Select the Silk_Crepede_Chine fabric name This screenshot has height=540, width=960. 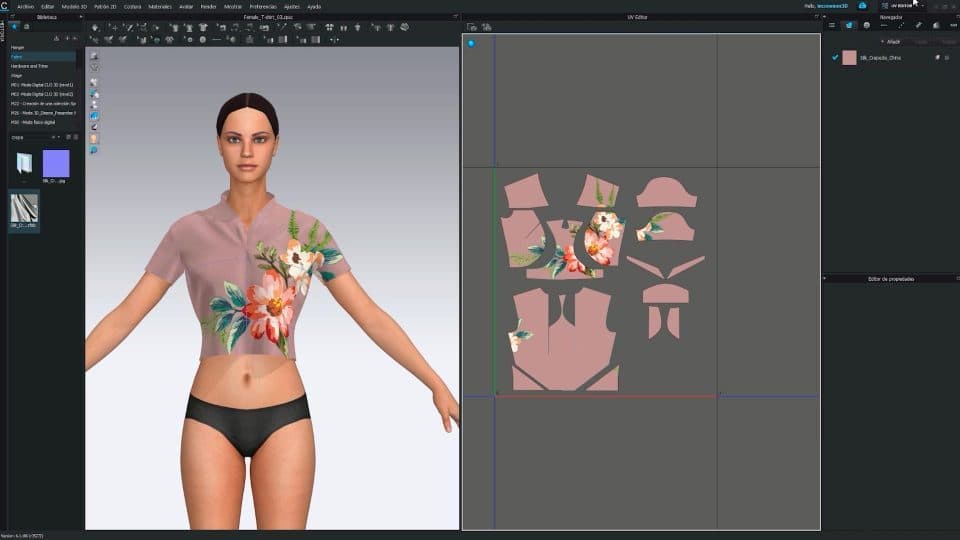click(880, 58)
